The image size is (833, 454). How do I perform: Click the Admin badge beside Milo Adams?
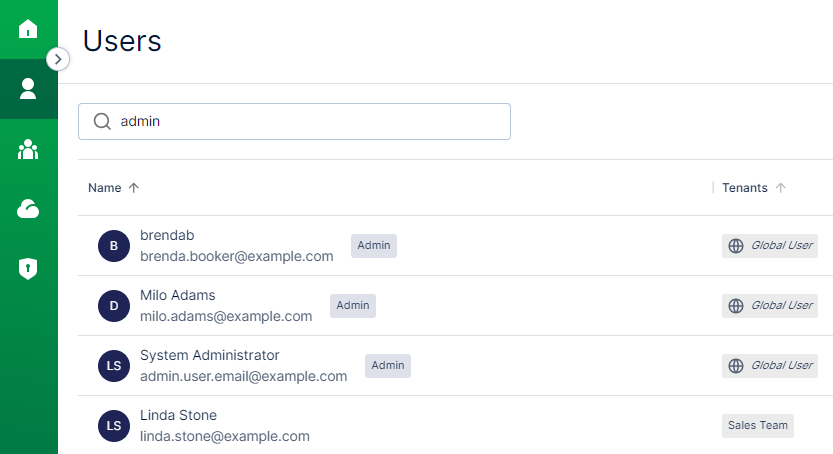(353, 306)
